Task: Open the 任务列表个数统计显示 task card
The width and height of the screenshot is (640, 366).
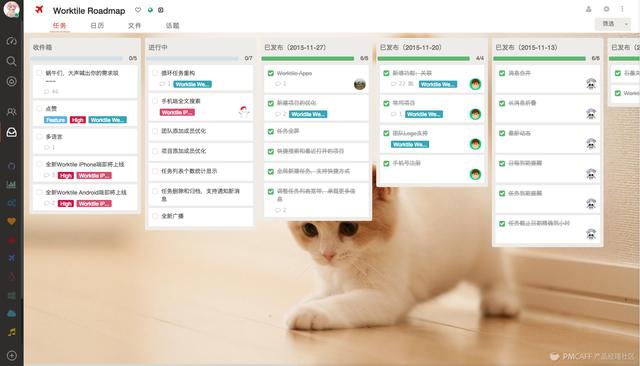Action: (200, 171)
